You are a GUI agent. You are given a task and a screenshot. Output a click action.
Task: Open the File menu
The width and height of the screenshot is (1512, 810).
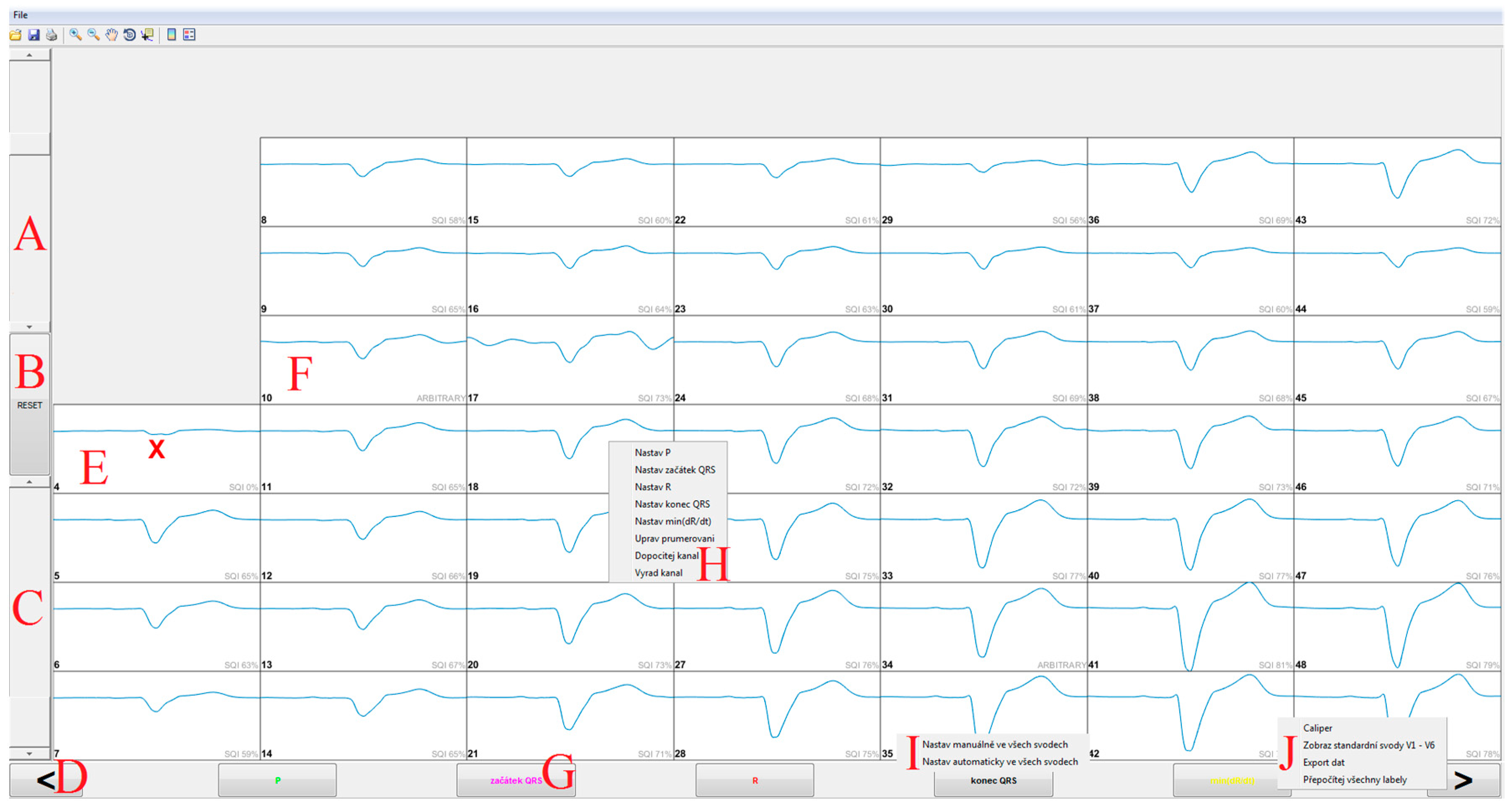point(20,15)
